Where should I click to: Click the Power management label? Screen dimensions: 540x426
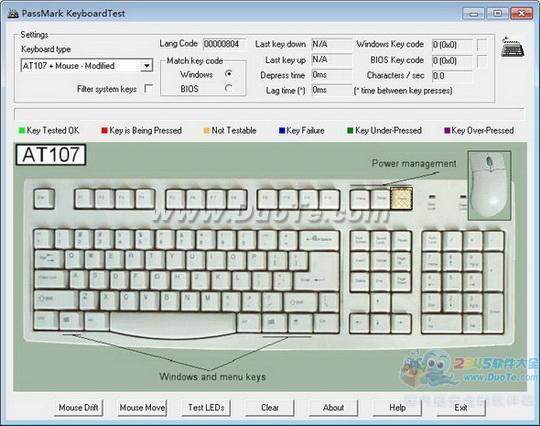[x=414, y=163]
